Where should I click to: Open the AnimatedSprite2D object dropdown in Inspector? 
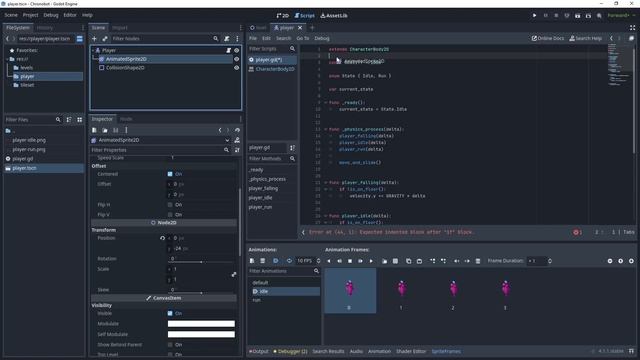click(227, 140)
